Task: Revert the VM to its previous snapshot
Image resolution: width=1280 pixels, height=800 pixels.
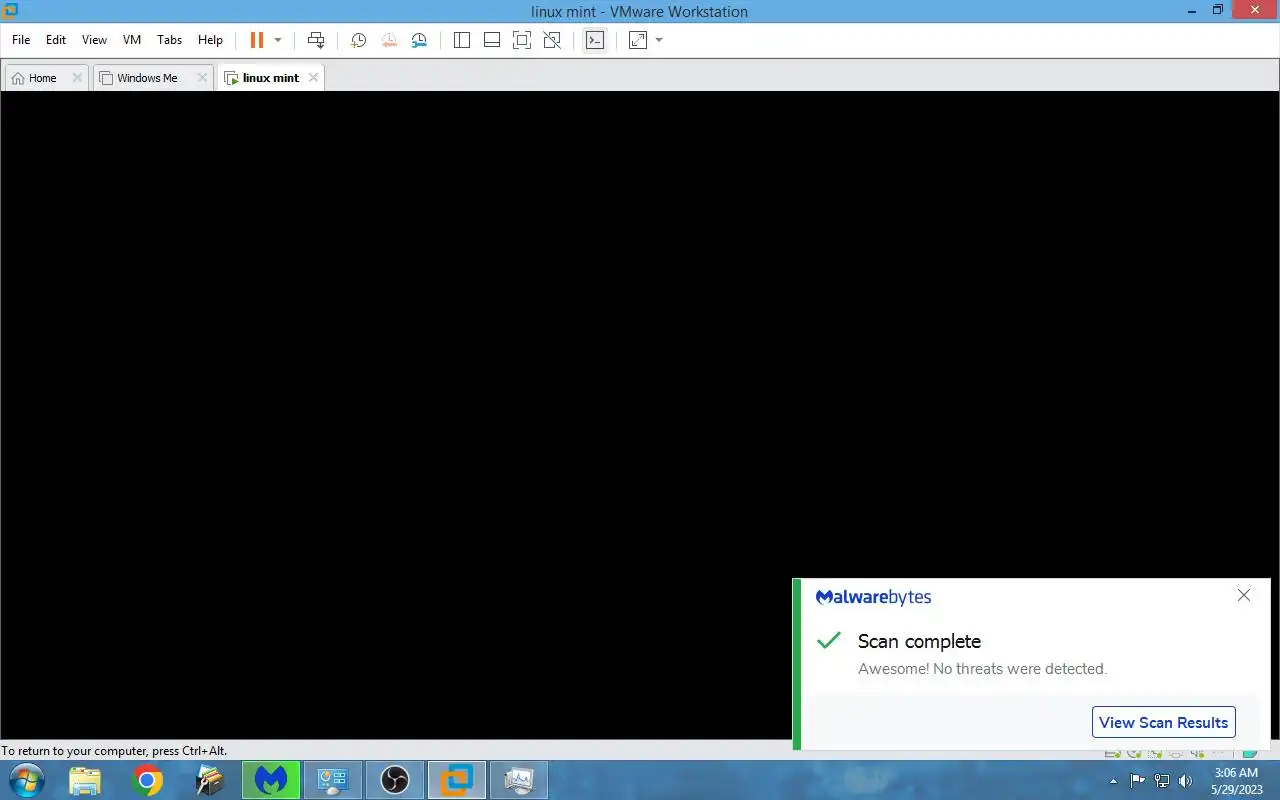Action: [389, 40]
